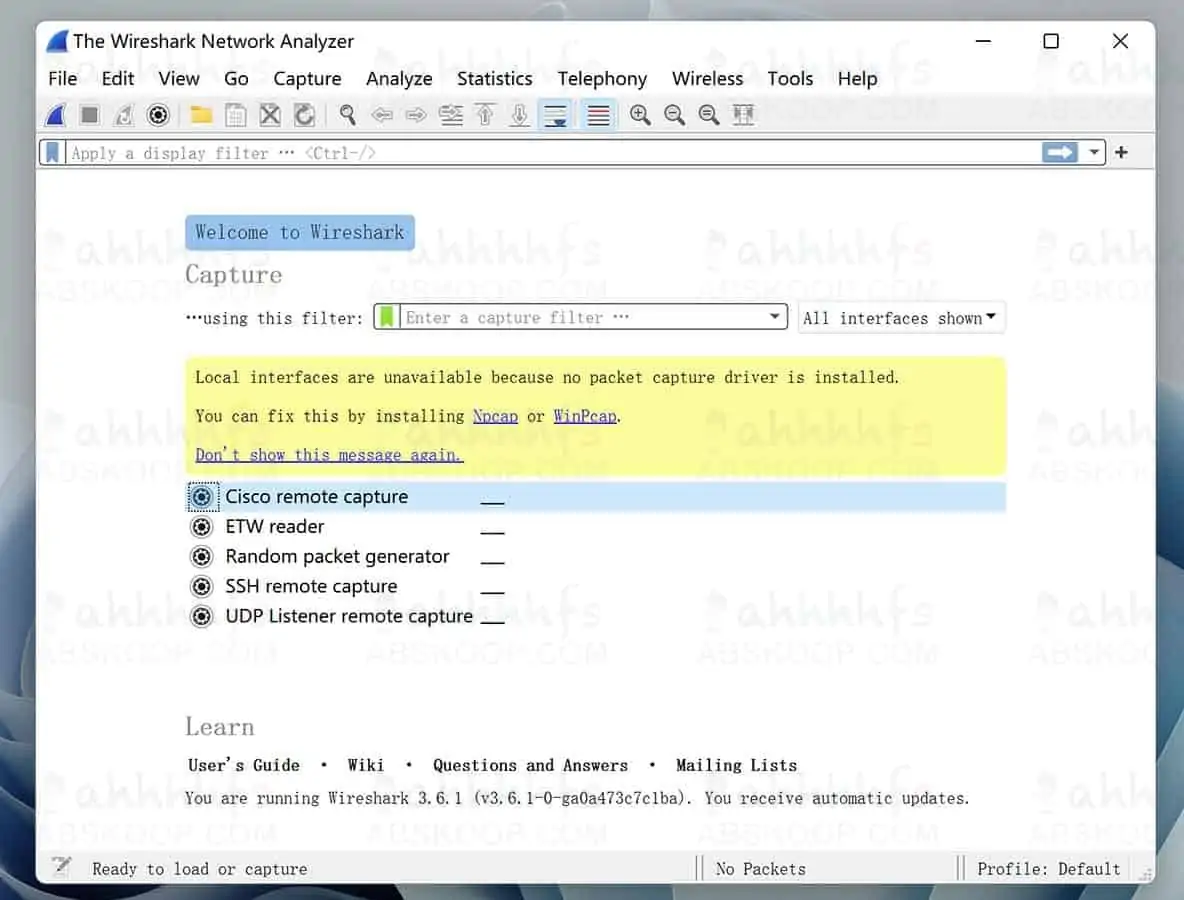Click the Npcap download link
The height and width of the screenshot is (900, 1184).
click(495, 415)
